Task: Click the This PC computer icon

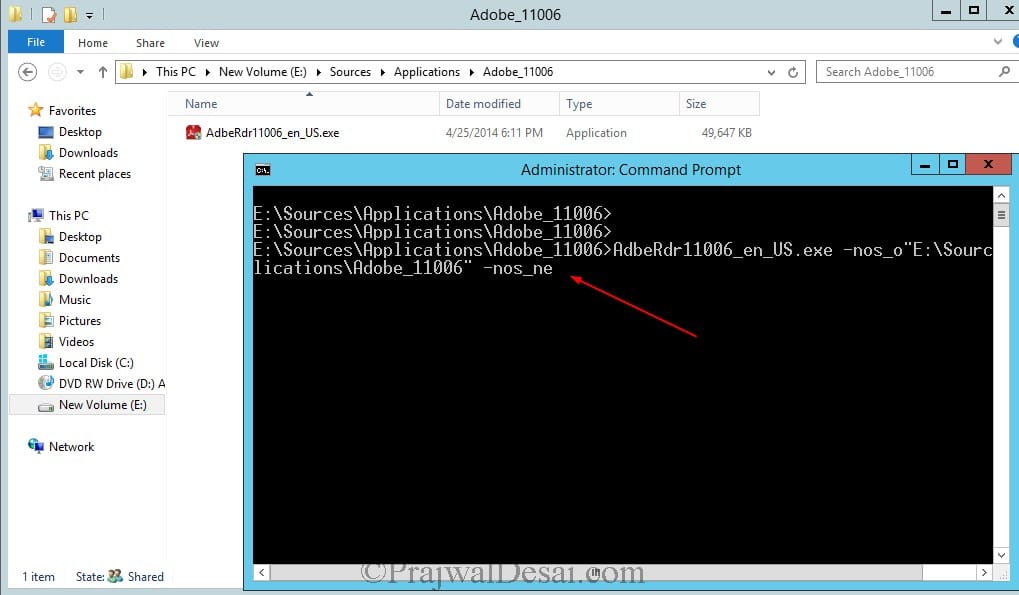Action: (x=36, y=215)
